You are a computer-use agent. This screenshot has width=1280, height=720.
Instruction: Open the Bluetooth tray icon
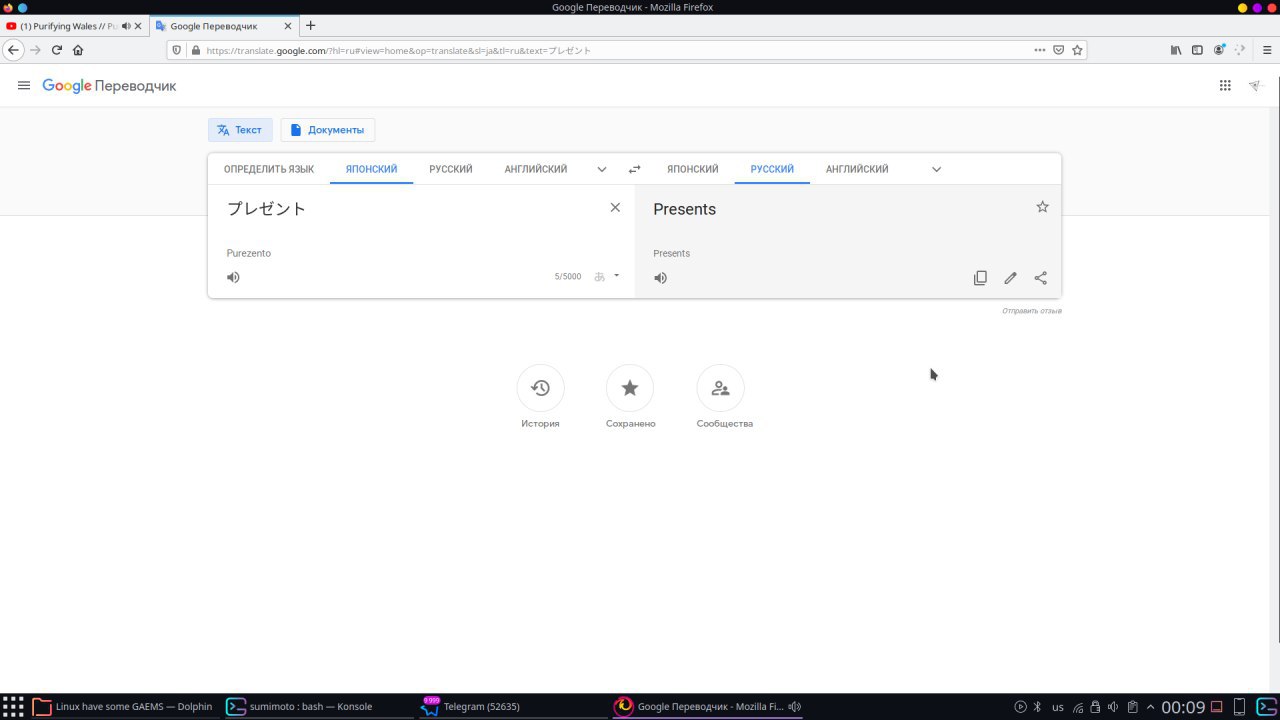(x=1037, y=707)
